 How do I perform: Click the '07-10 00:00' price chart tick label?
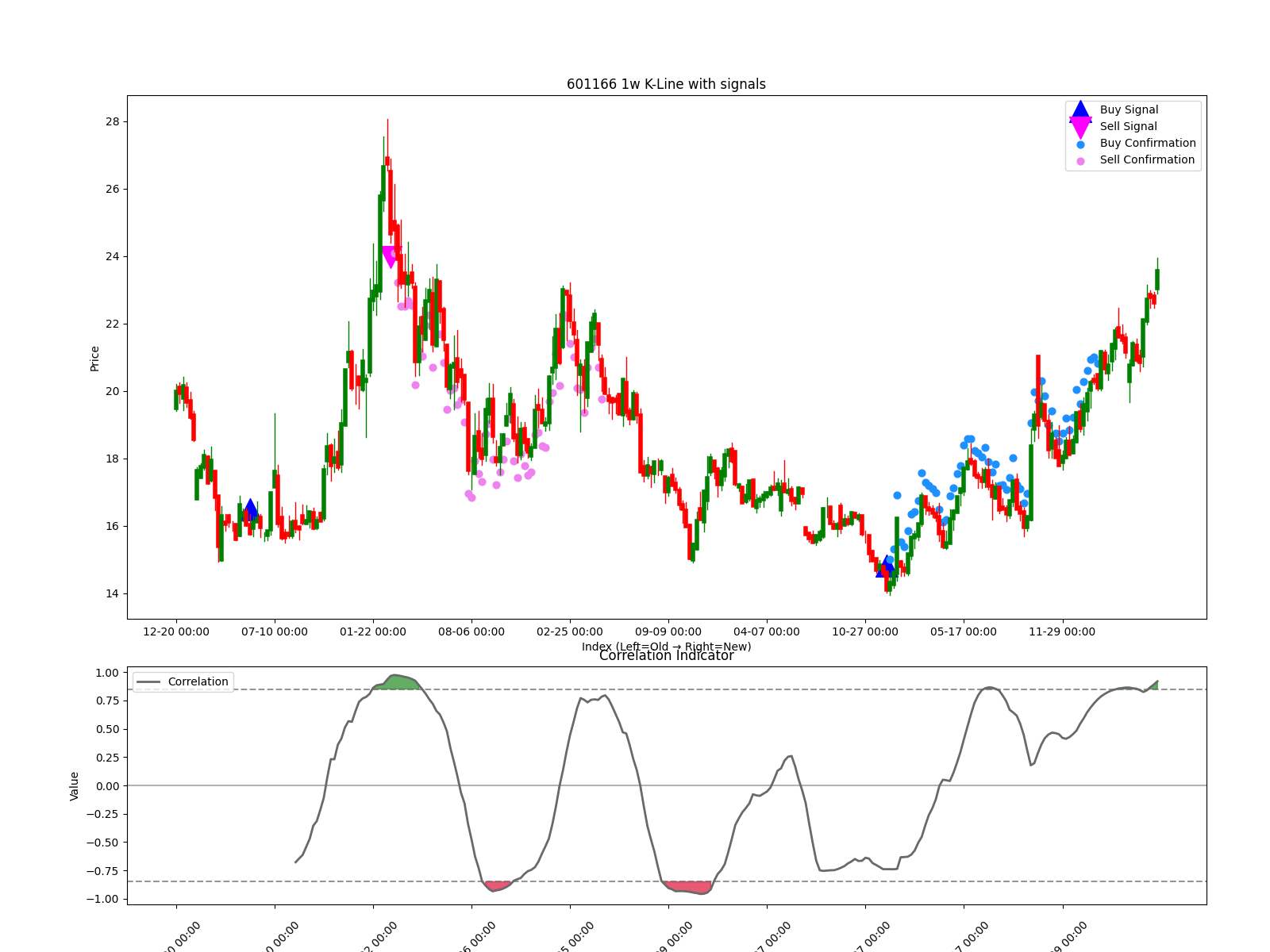click(x=275, y=631)
